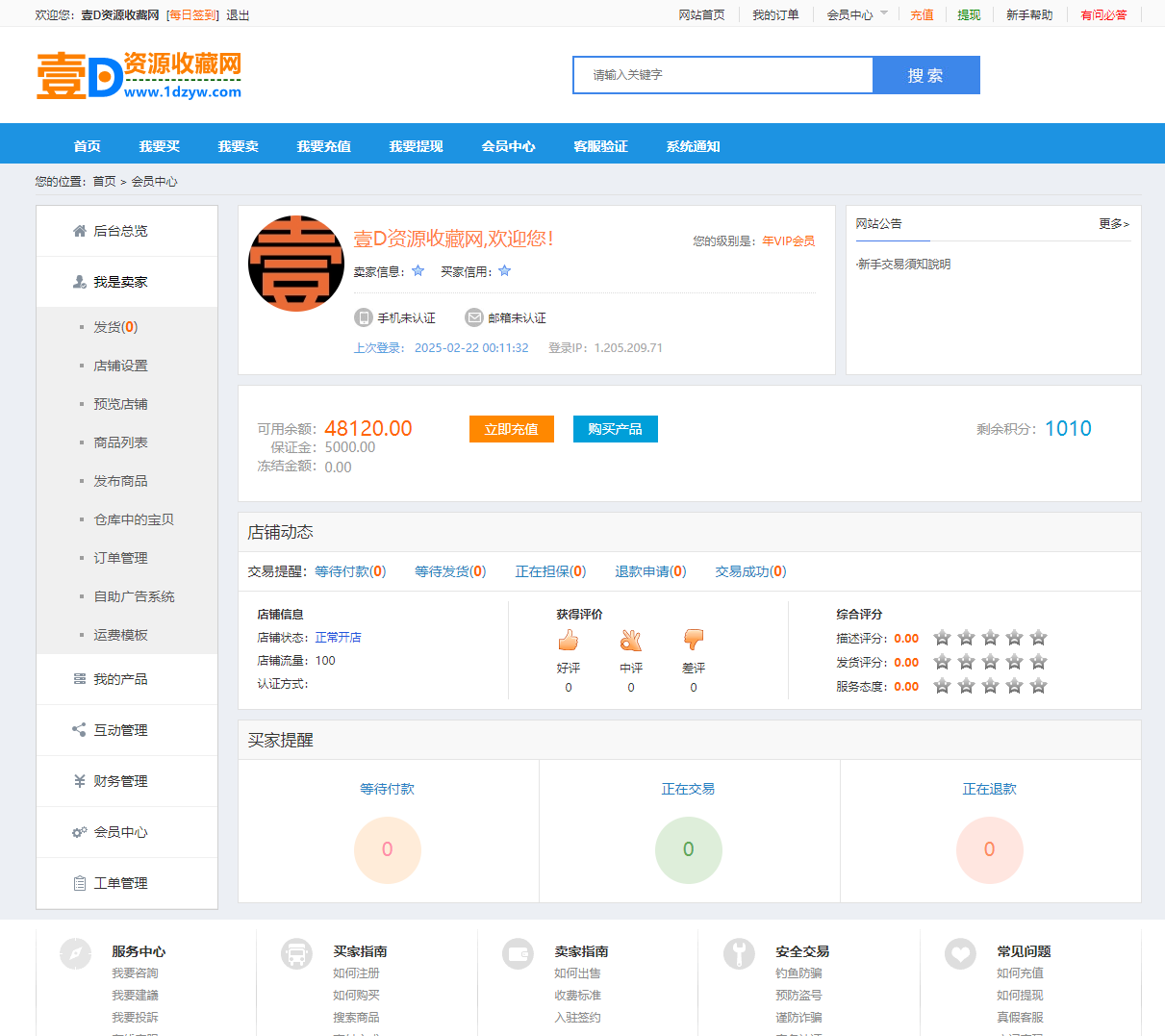Click the 互动管理 share icon
The image size is (1165, 1036).
79,730
